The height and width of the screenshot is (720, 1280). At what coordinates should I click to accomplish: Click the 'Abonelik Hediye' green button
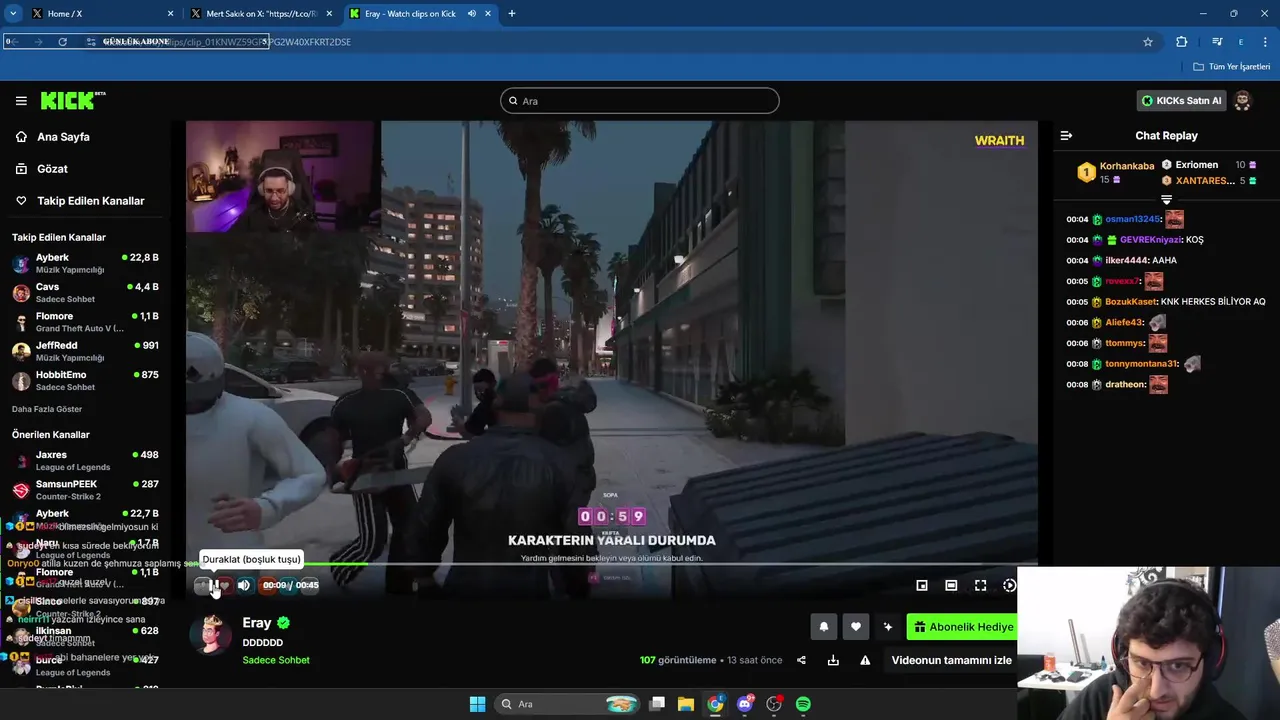tap(962, 627)
